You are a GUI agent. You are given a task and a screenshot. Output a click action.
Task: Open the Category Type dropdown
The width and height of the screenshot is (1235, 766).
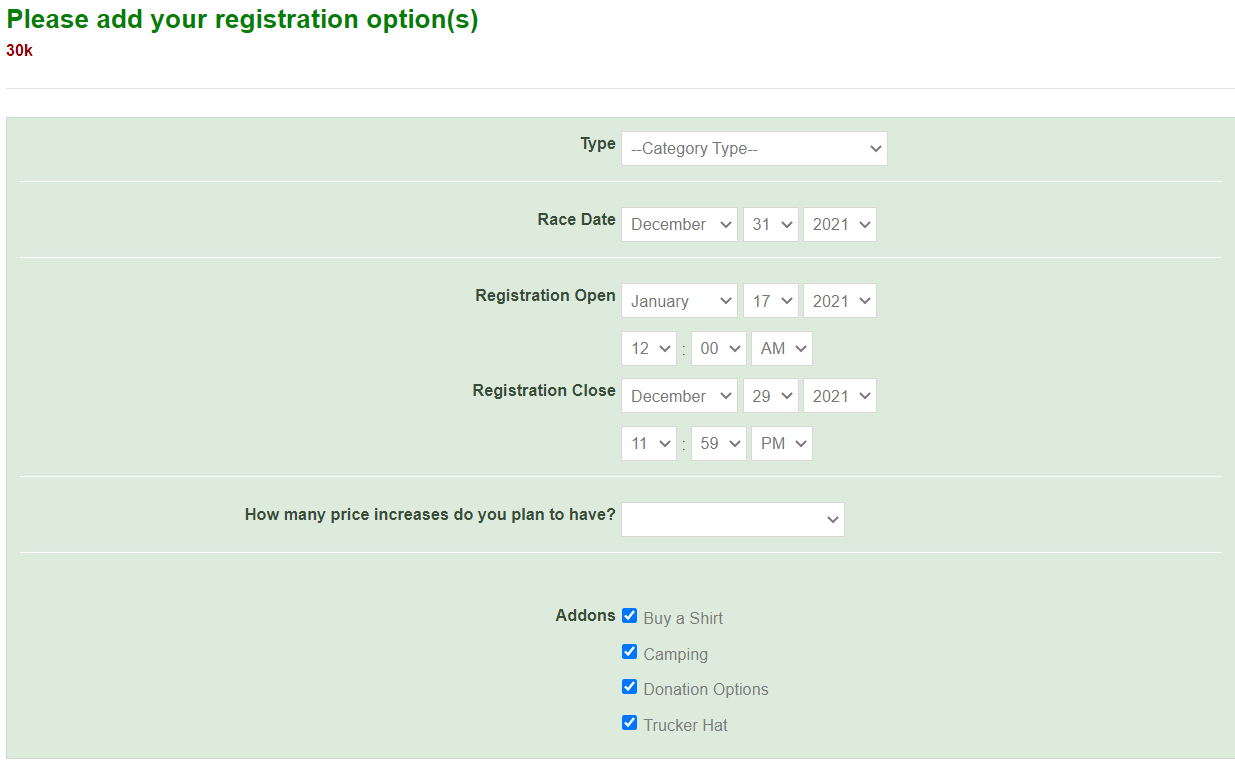pos(753,149)
